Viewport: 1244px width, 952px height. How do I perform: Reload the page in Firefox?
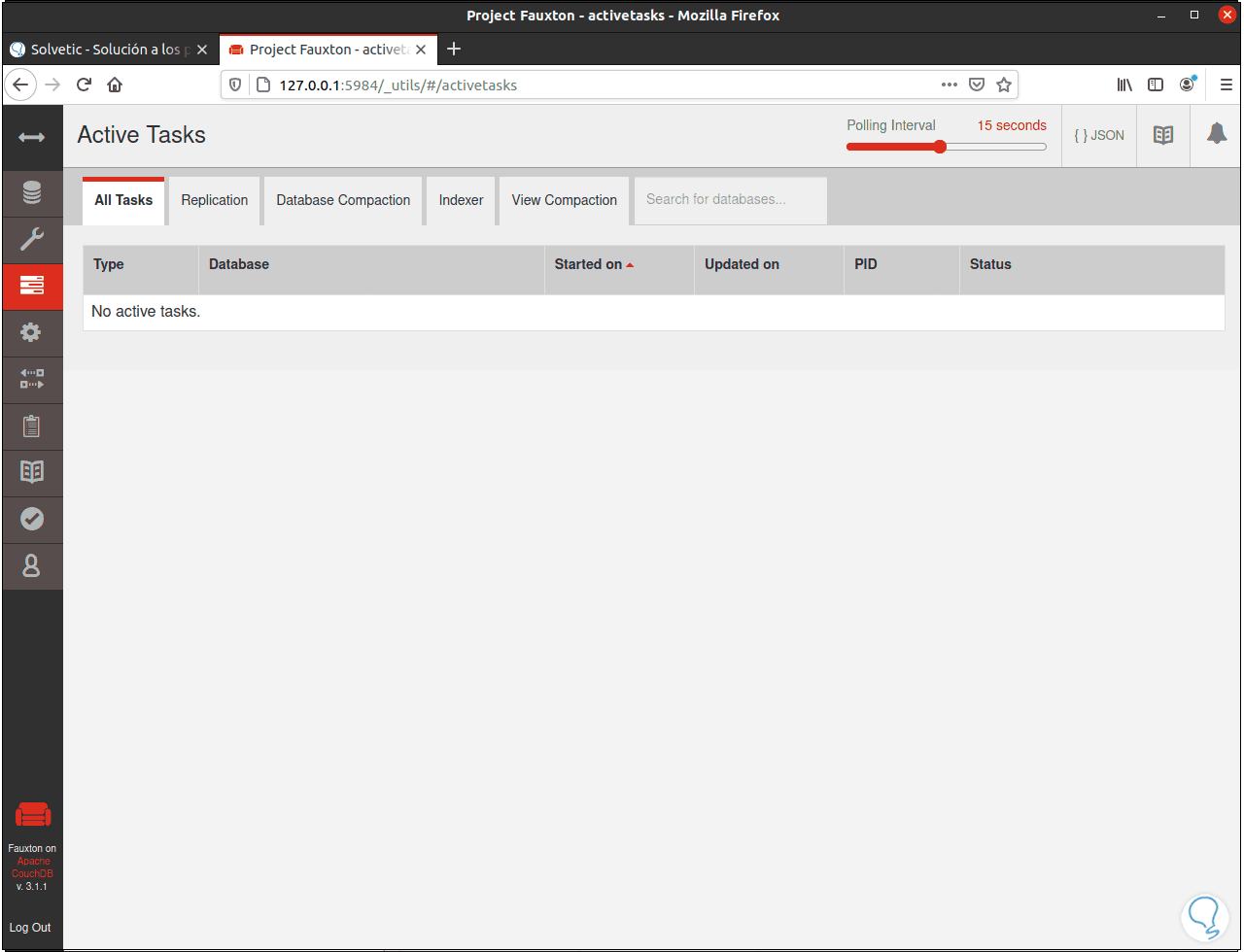point(84,85)
